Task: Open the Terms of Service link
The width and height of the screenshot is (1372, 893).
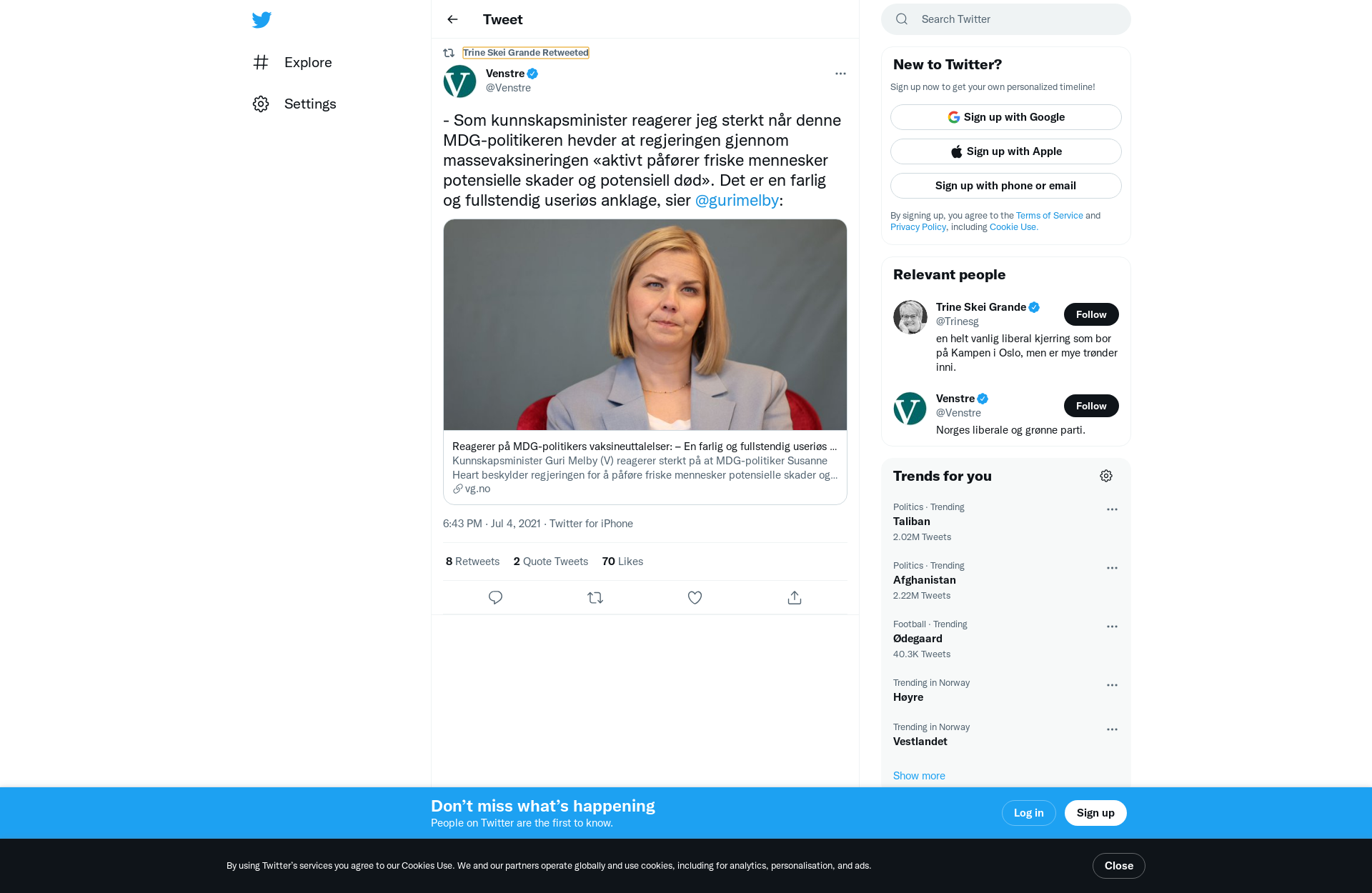Action: pyautogui.click(x=1049, y=216)
